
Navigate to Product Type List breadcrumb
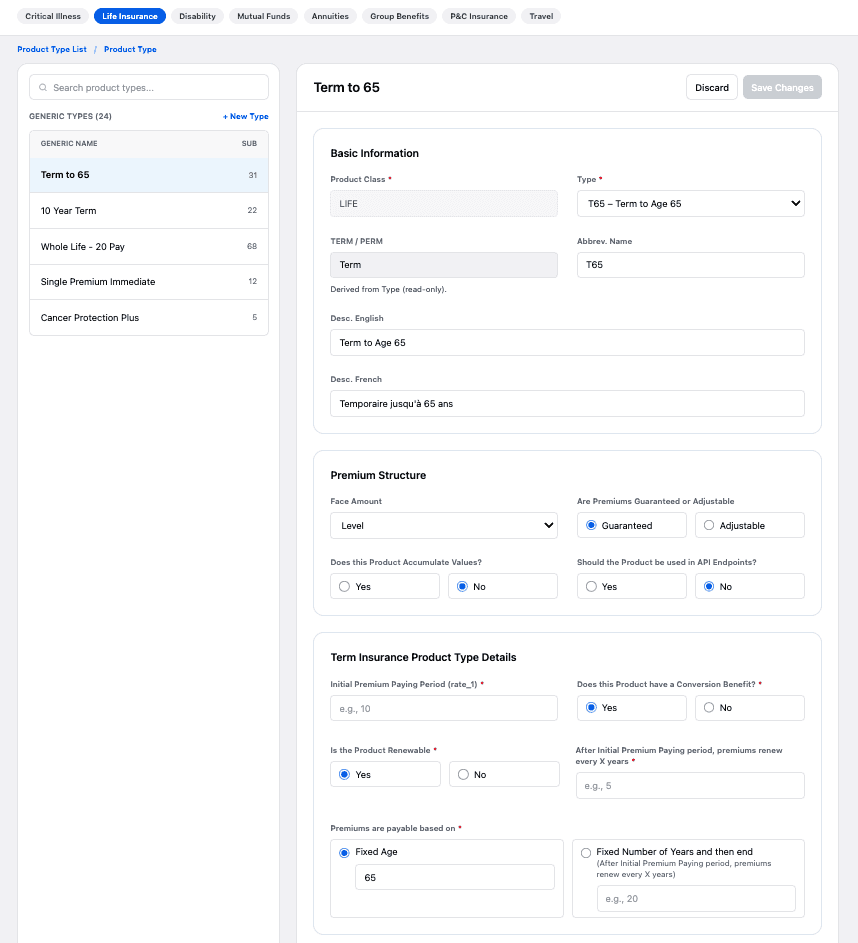[52, 49]
